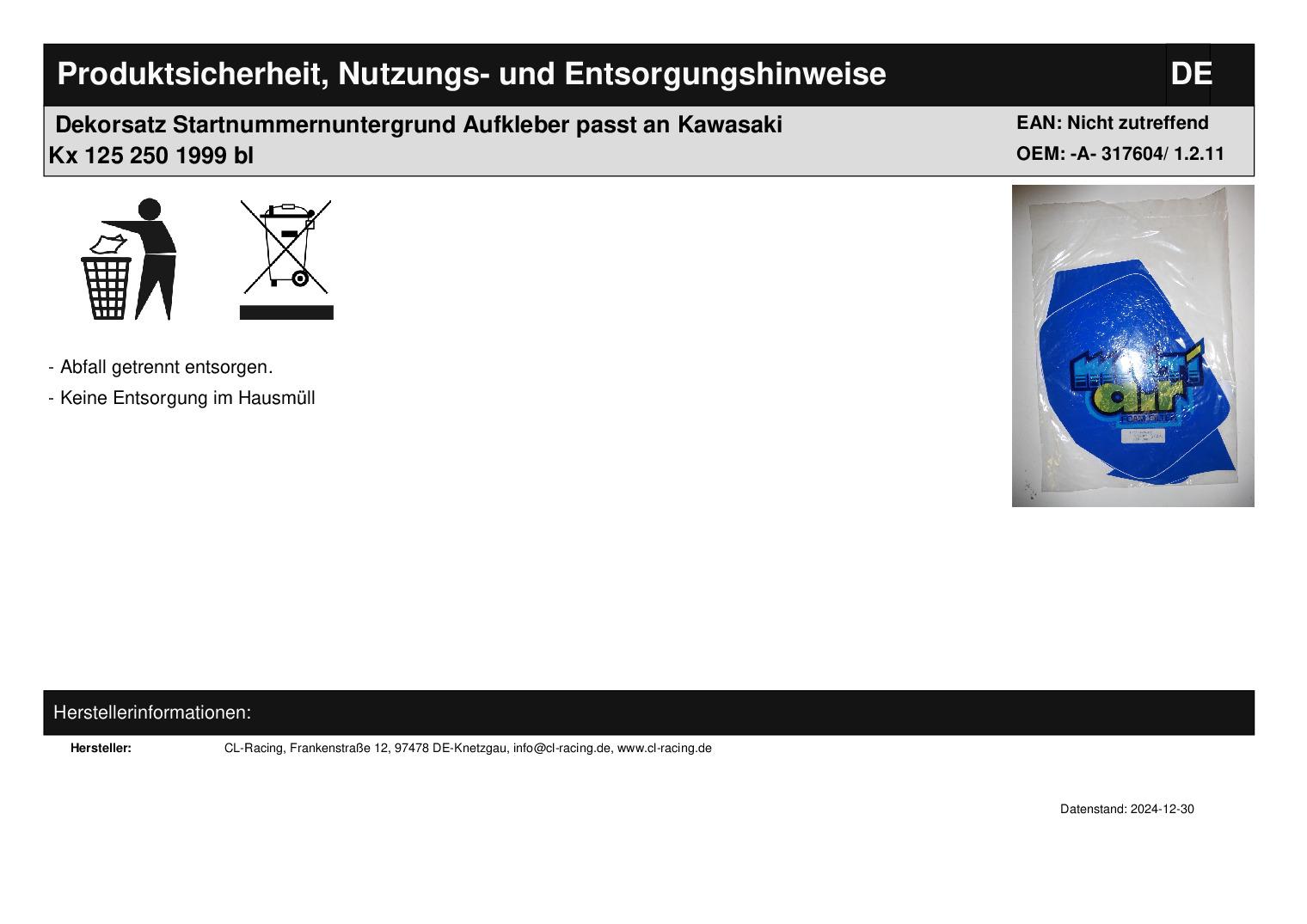
Task: Open the www.cl-racing.de website link
Action: [664, 748]
